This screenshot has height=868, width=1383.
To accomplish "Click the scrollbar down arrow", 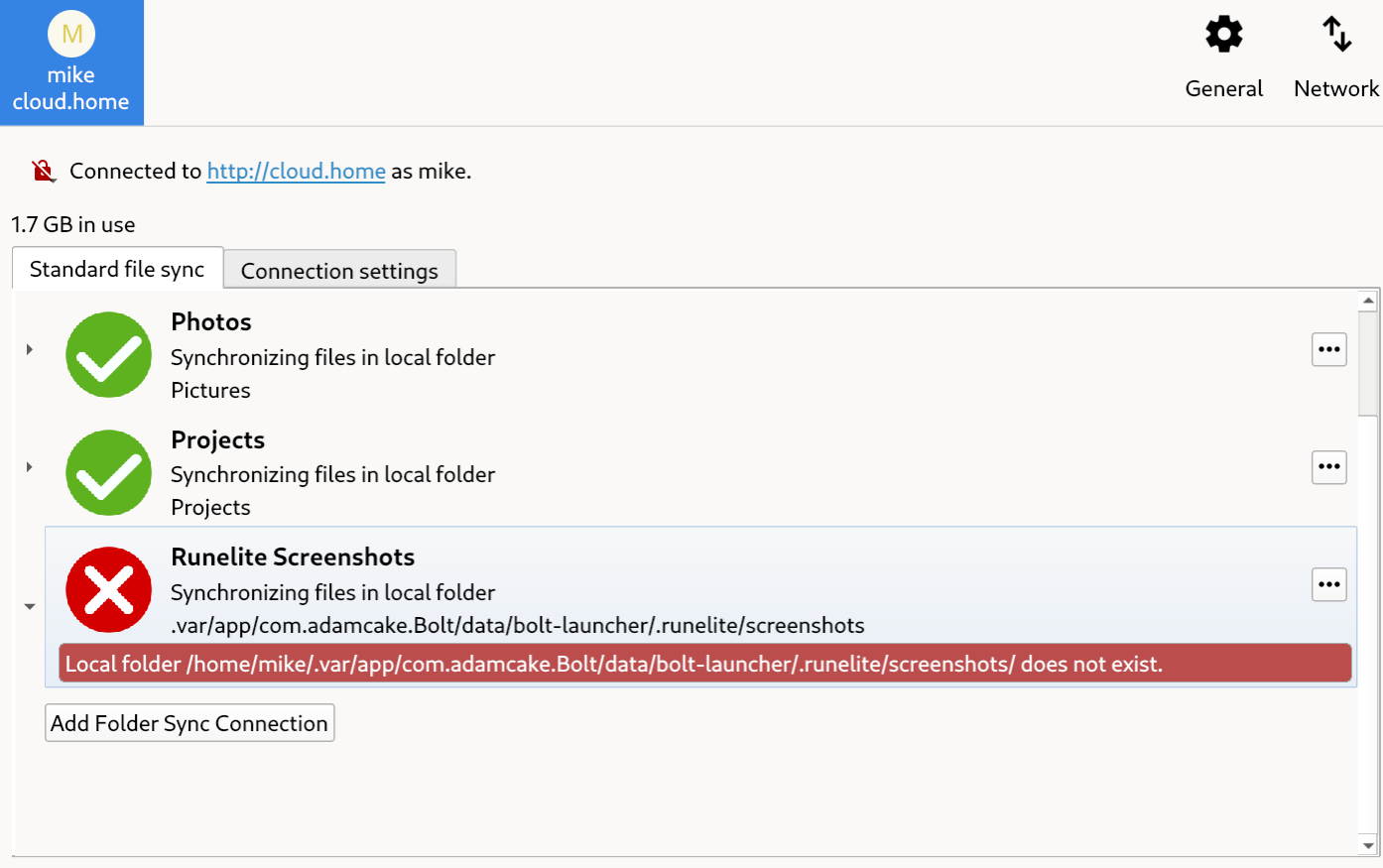I will pyautogui.click(x=1368, y=846).
